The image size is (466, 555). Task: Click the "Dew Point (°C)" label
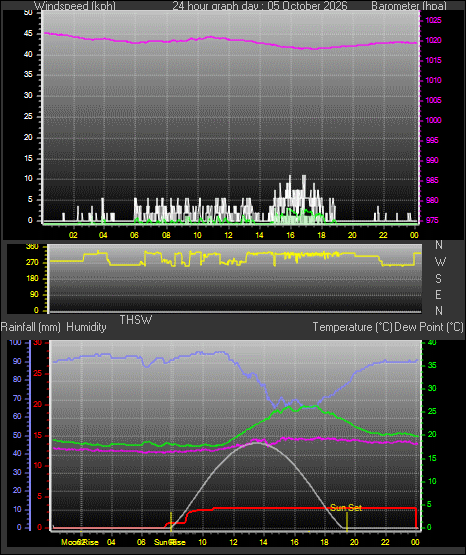[429, 327]
